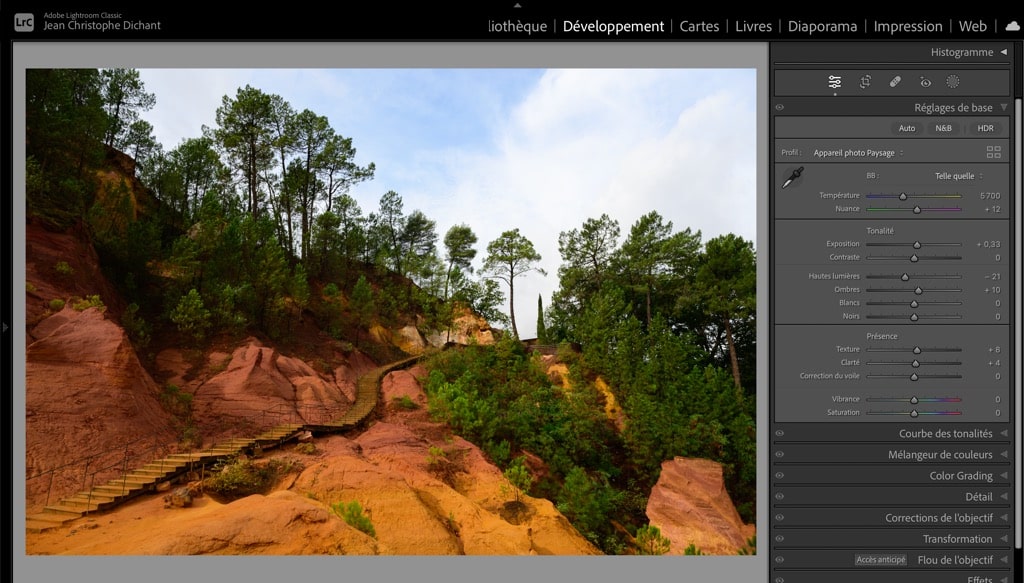
Task: Open the Profil dropdown Appareil photo Paysage
Action: (x=858, y=153)
